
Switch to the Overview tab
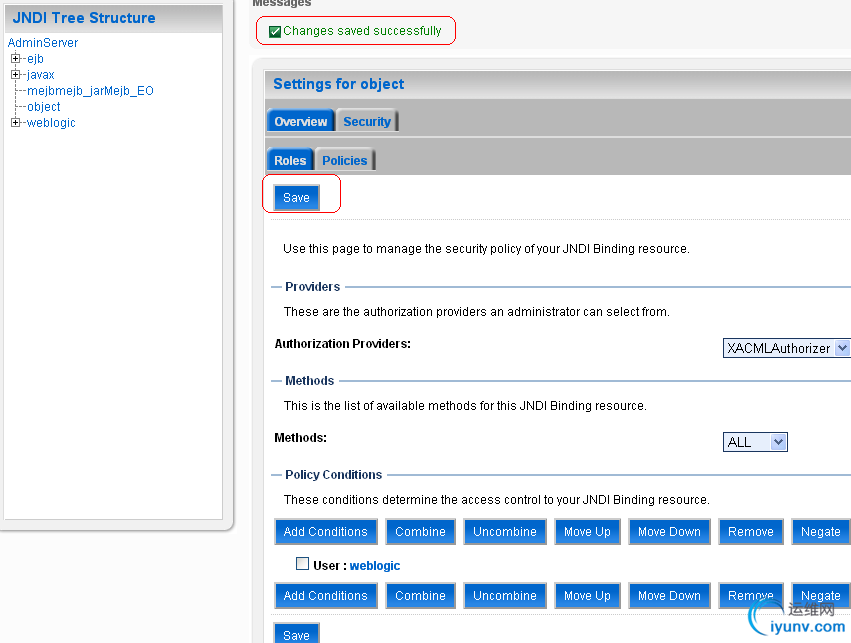click(301, 122)
